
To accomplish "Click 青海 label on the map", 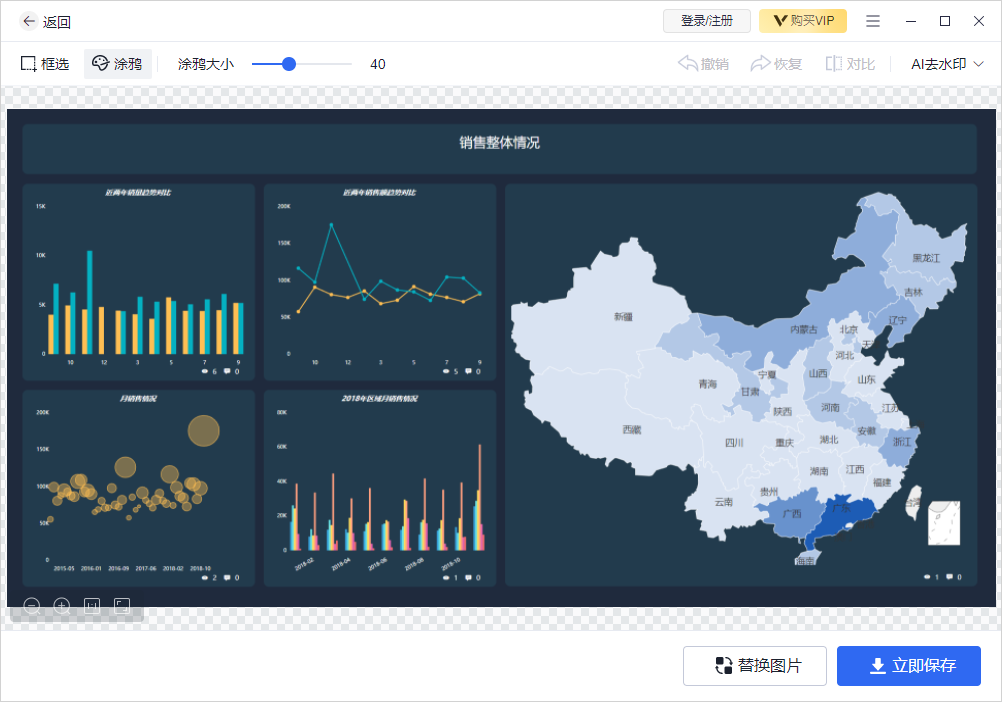I will coord(707,384).
